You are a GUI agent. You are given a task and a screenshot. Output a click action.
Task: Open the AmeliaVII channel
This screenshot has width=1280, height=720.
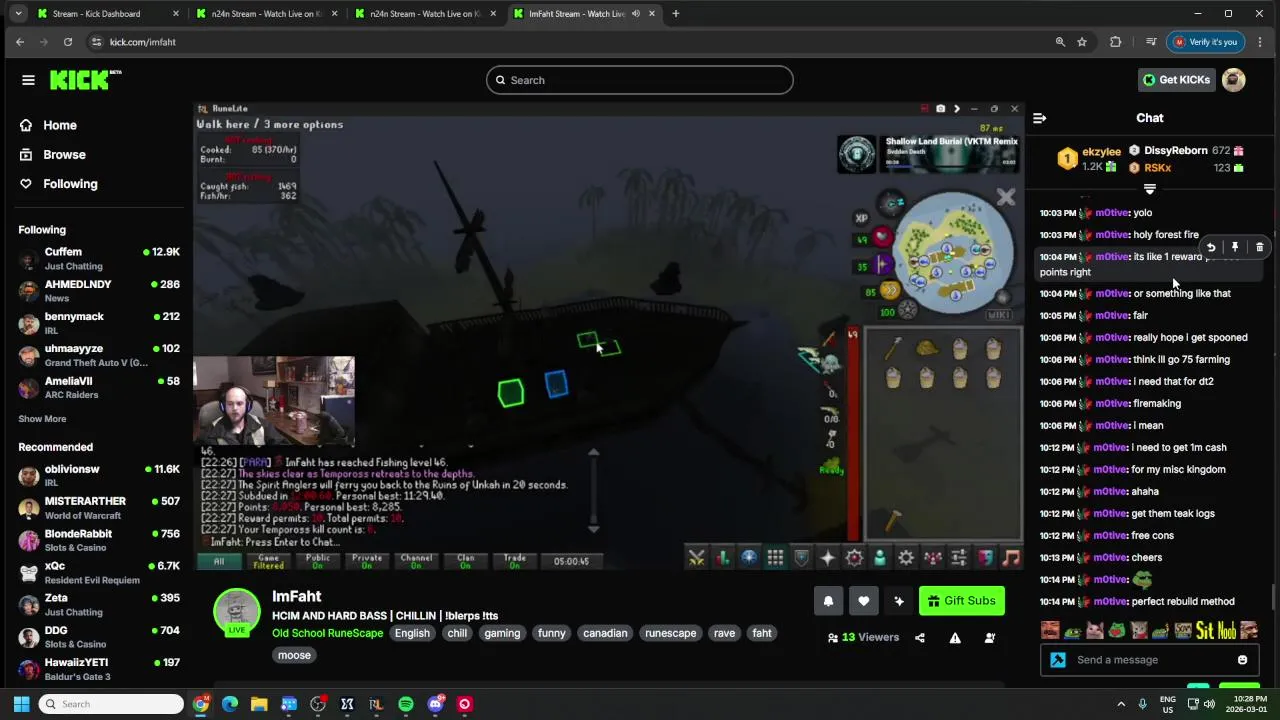tap(98, 388)
